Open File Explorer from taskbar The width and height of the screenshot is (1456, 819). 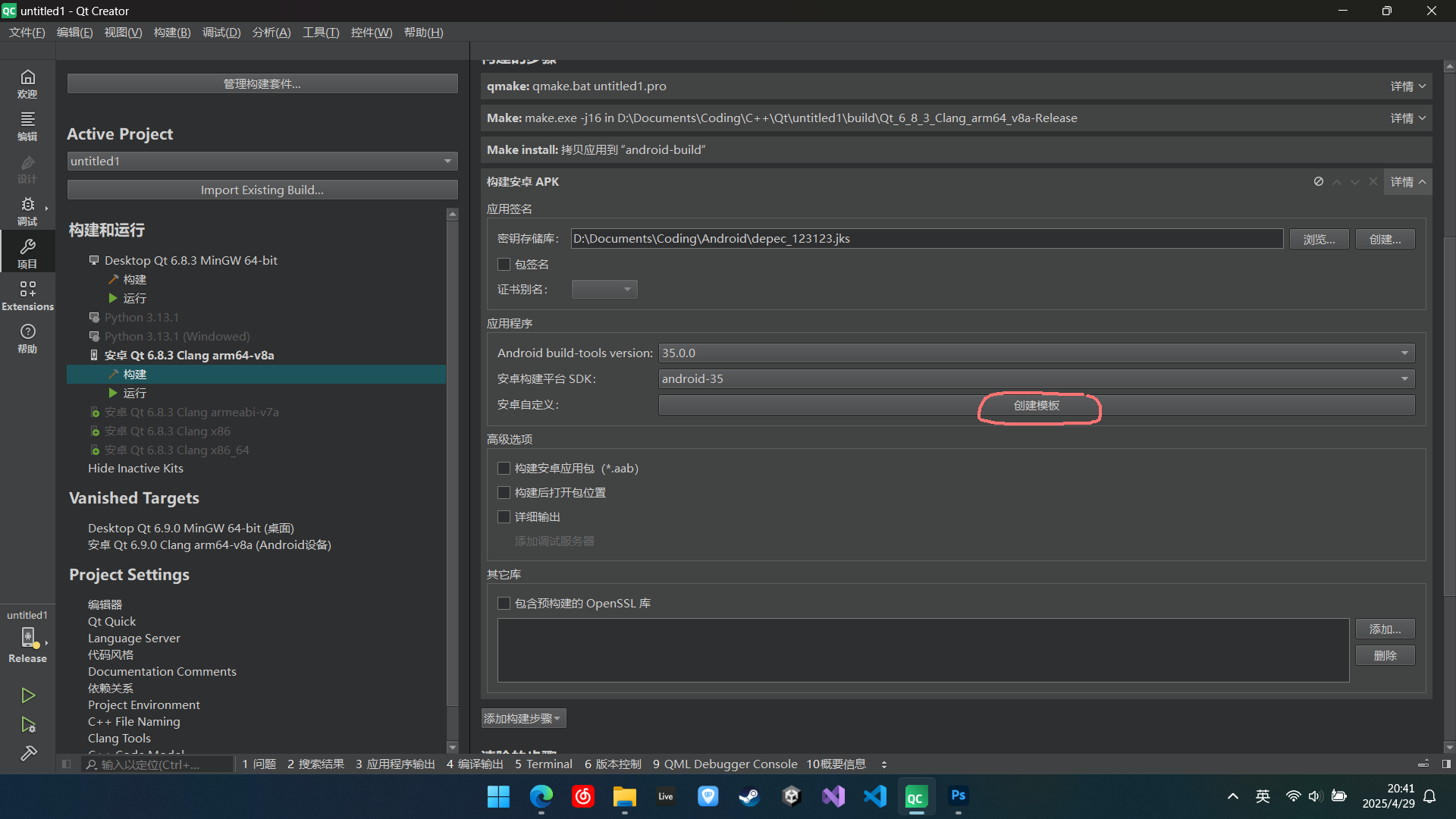click(624, 796)
